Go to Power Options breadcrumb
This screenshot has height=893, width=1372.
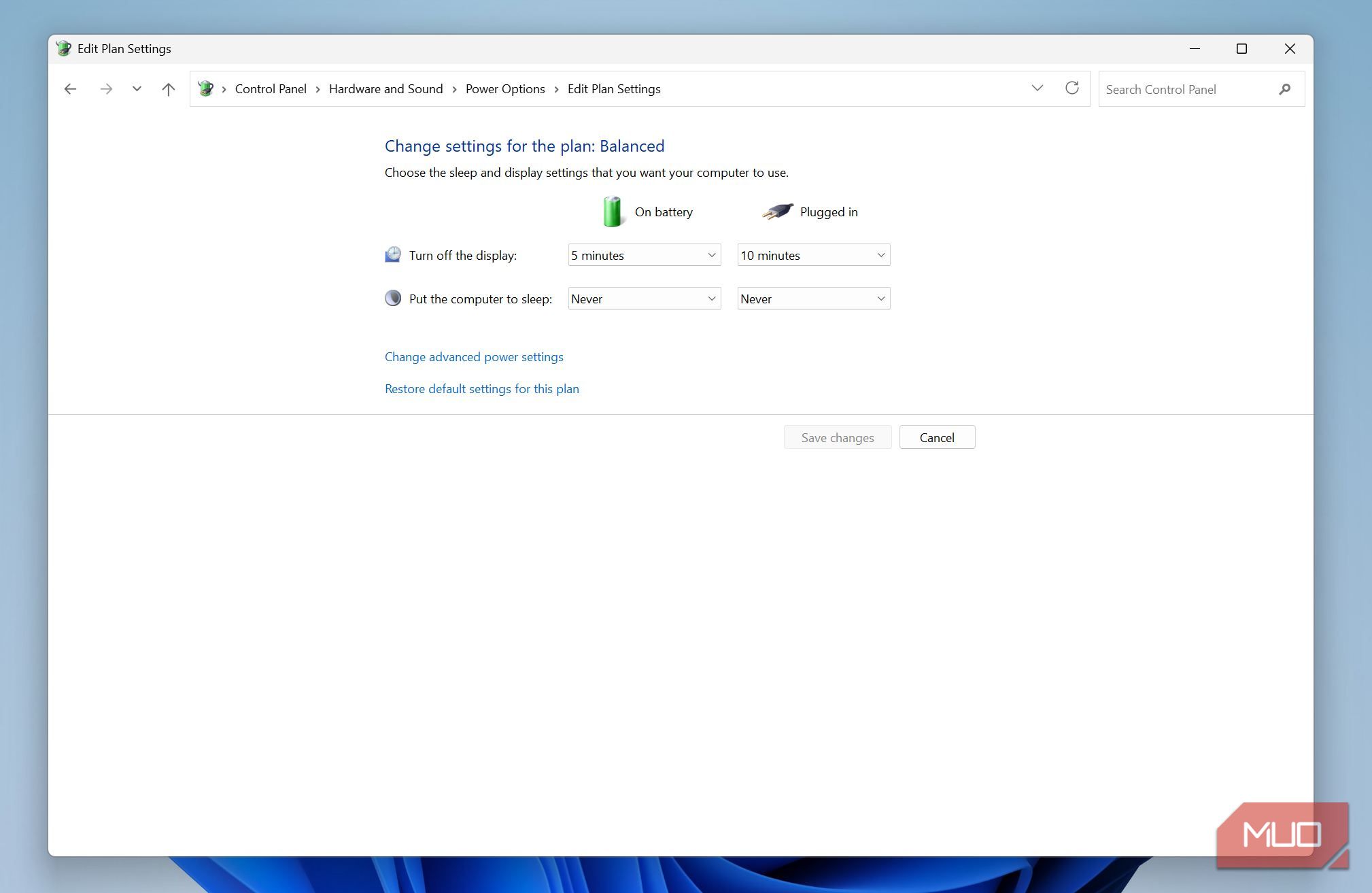pyautogui.click(x=505, y=89)
